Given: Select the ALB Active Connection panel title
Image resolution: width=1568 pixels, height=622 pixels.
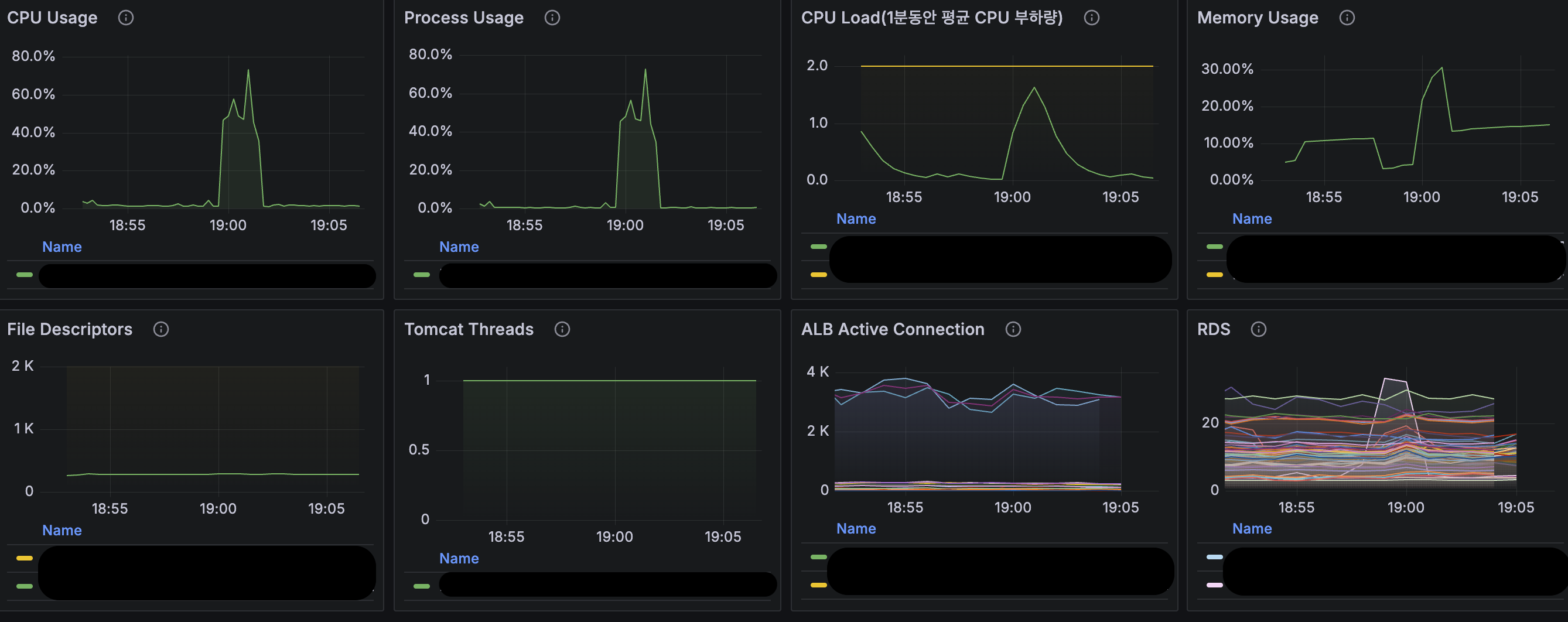Looking at the screenshot, I should coord(892,329).
